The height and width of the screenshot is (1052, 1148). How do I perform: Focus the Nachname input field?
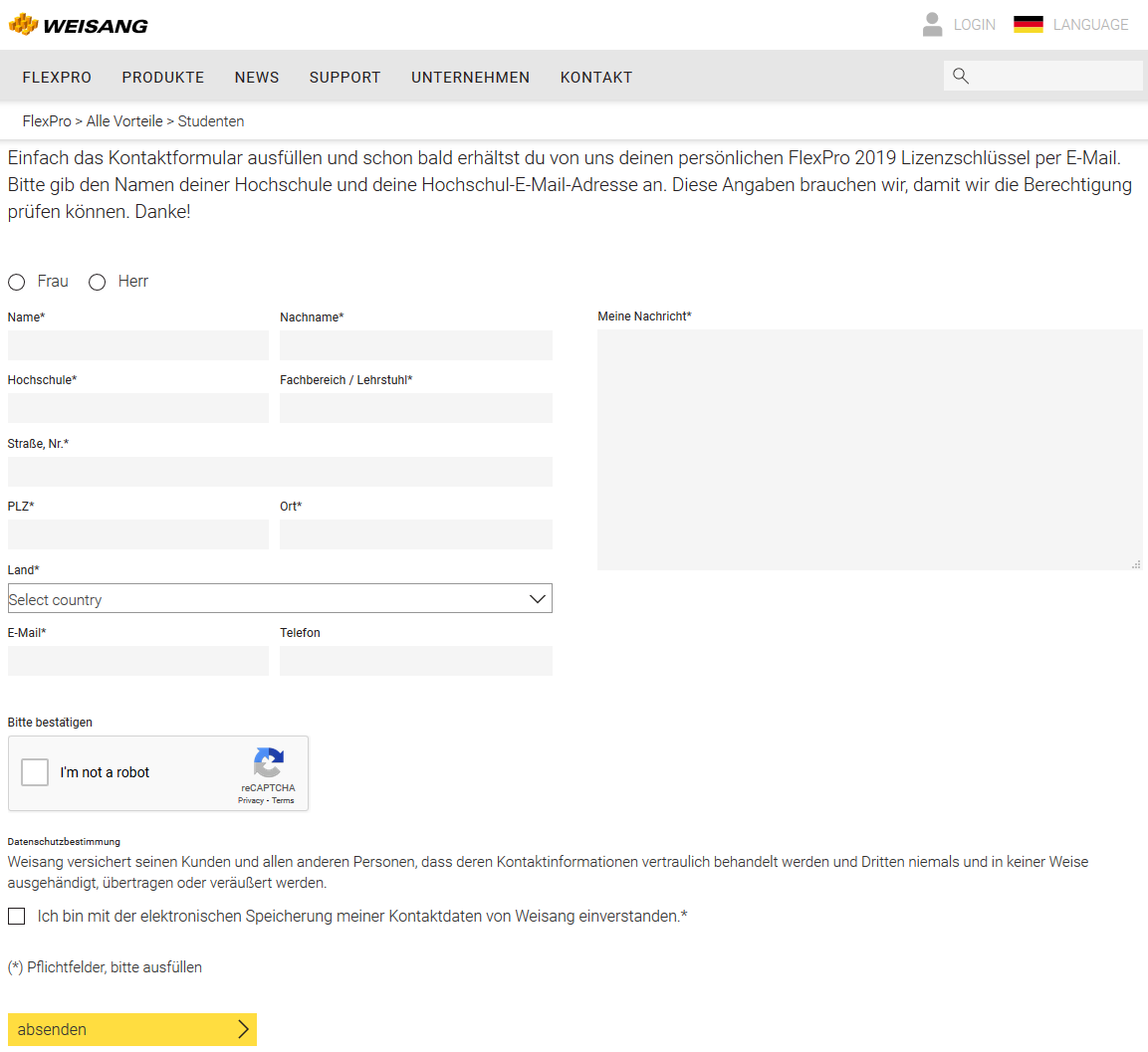pos(416,344)
